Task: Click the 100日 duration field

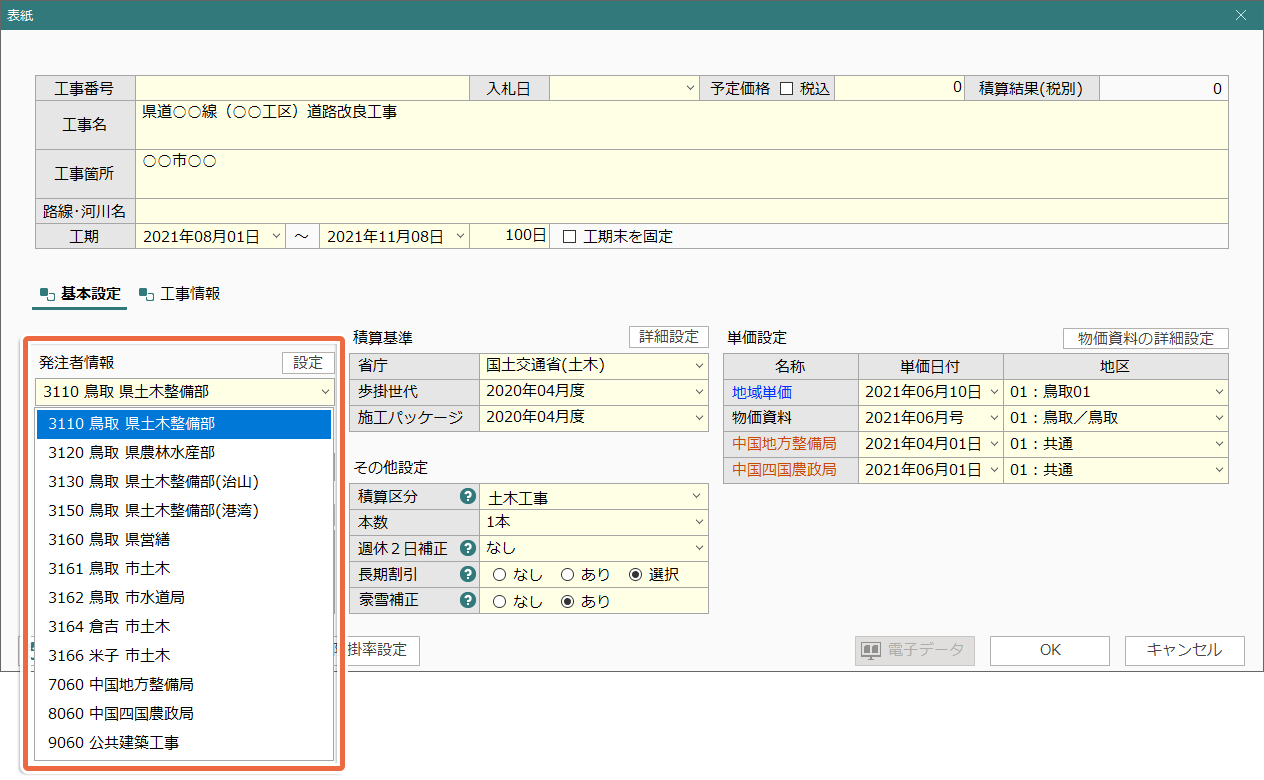Action: pos(510,237)
